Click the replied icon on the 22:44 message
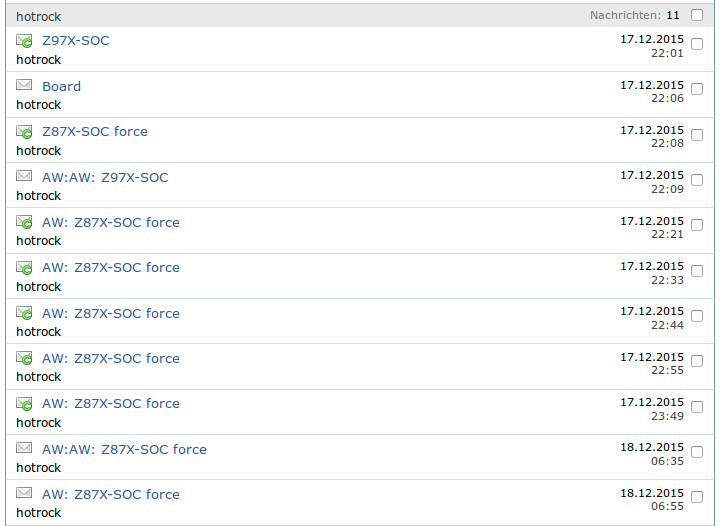Viewport: 727px width, 526px height. tap(24, 313)
